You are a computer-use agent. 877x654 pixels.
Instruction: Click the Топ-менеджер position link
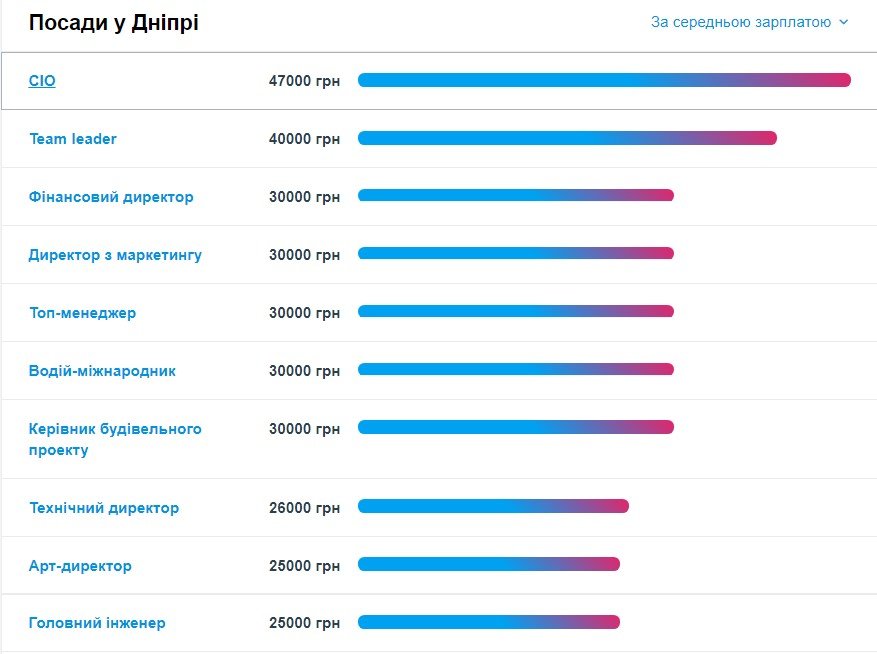tap(82, 313)
